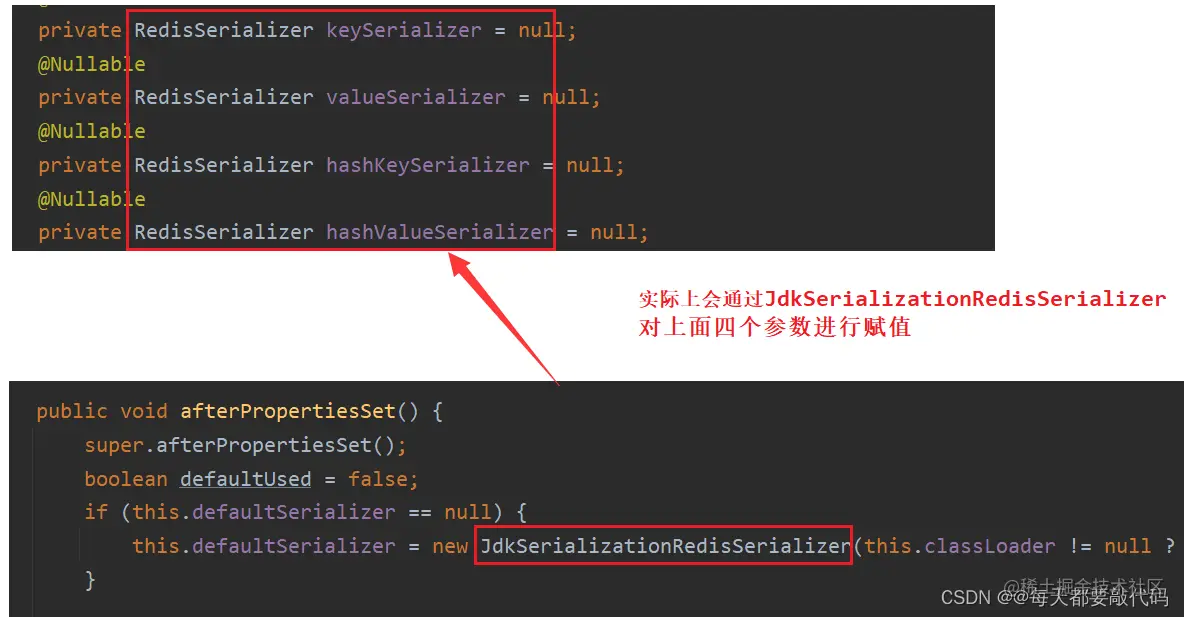This screenshot has width=1184, height=617.
Task: Click the underlined defaultUsed variable
Action: [x=245, y=479]
